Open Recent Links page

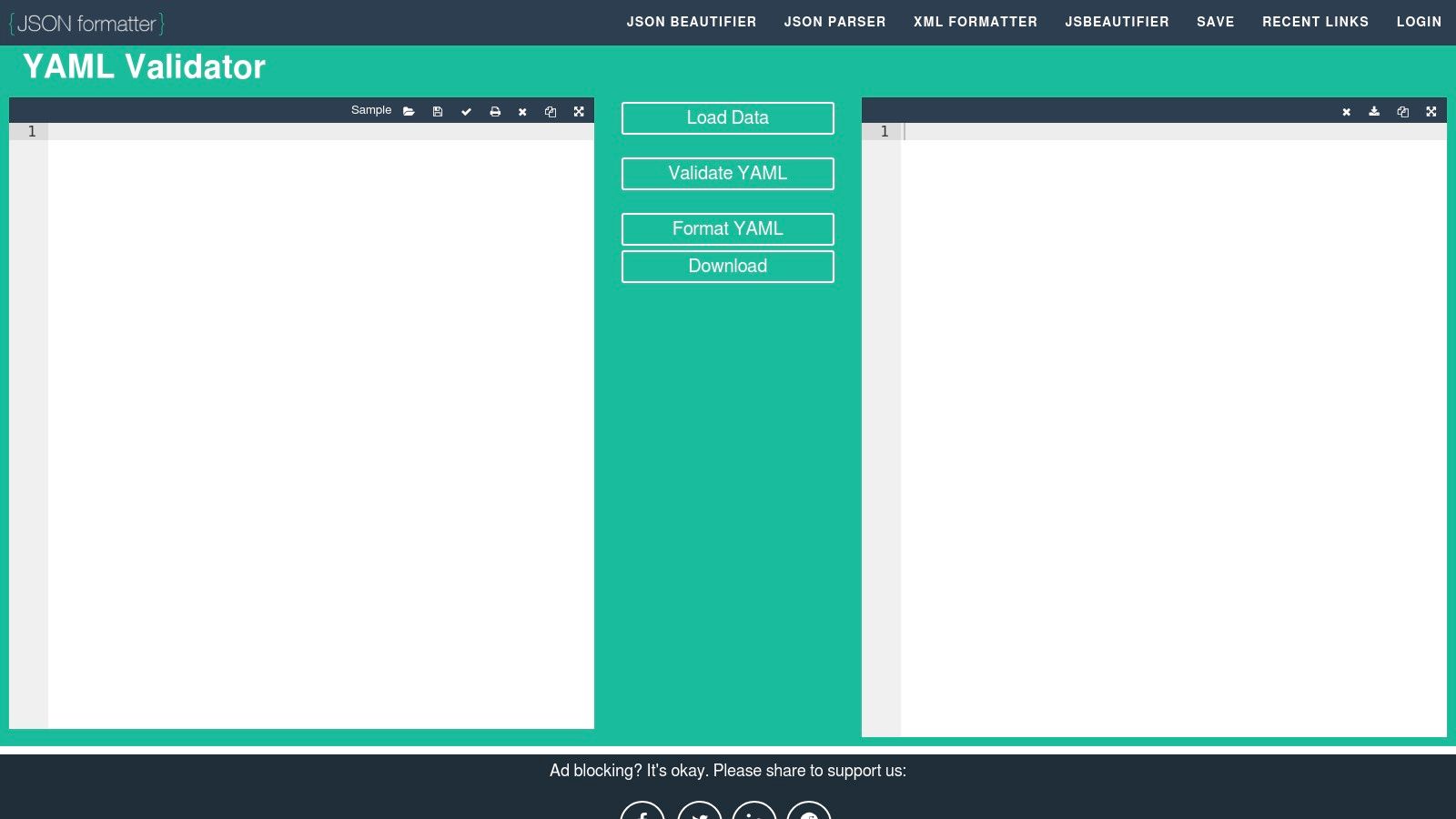coord(1316,22)
